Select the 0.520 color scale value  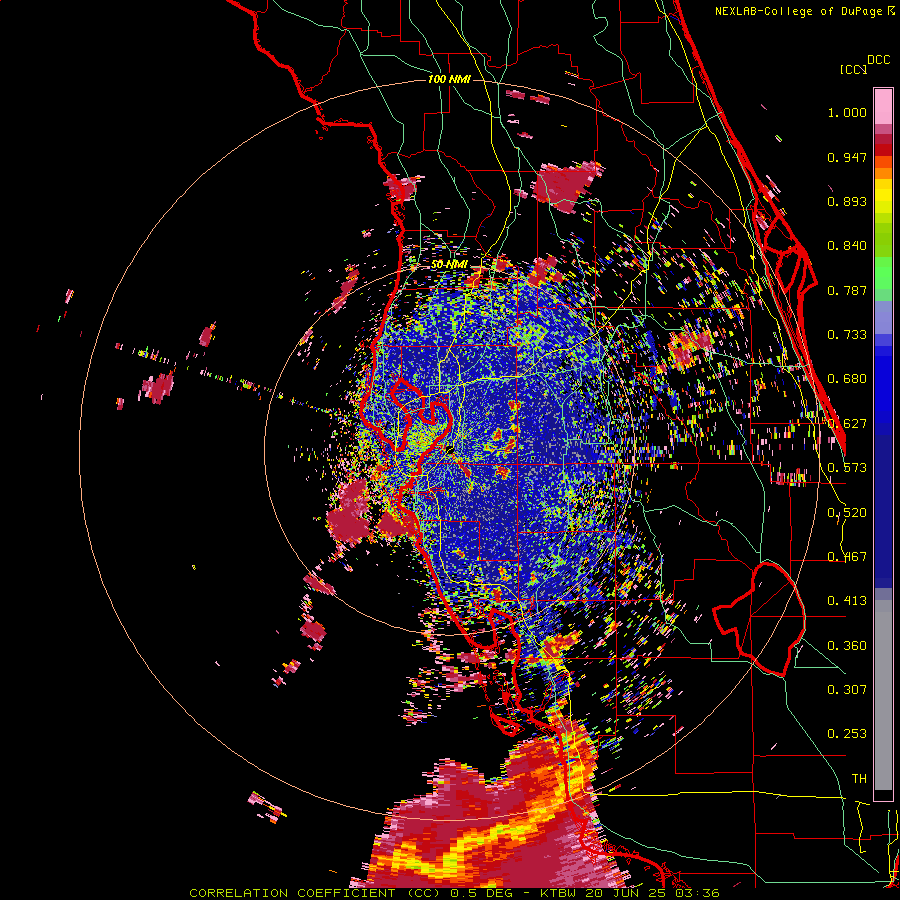[x=847, y=513]
